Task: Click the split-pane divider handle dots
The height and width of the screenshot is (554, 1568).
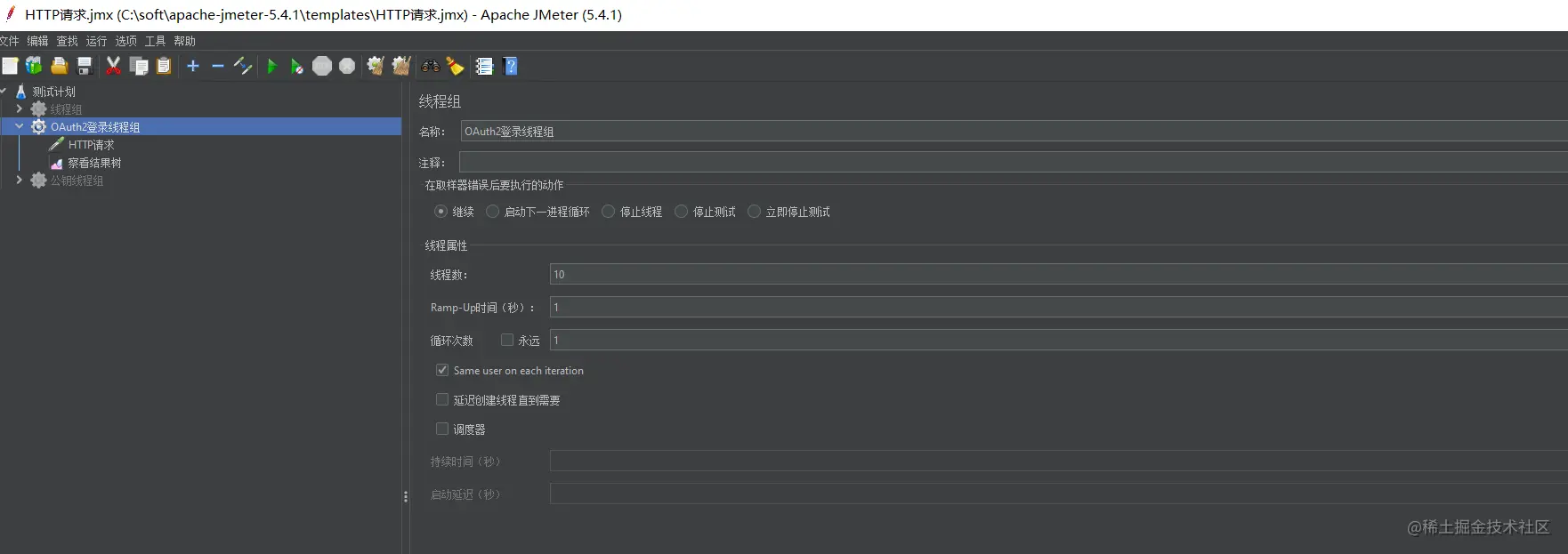Action: tap(406, 497)
